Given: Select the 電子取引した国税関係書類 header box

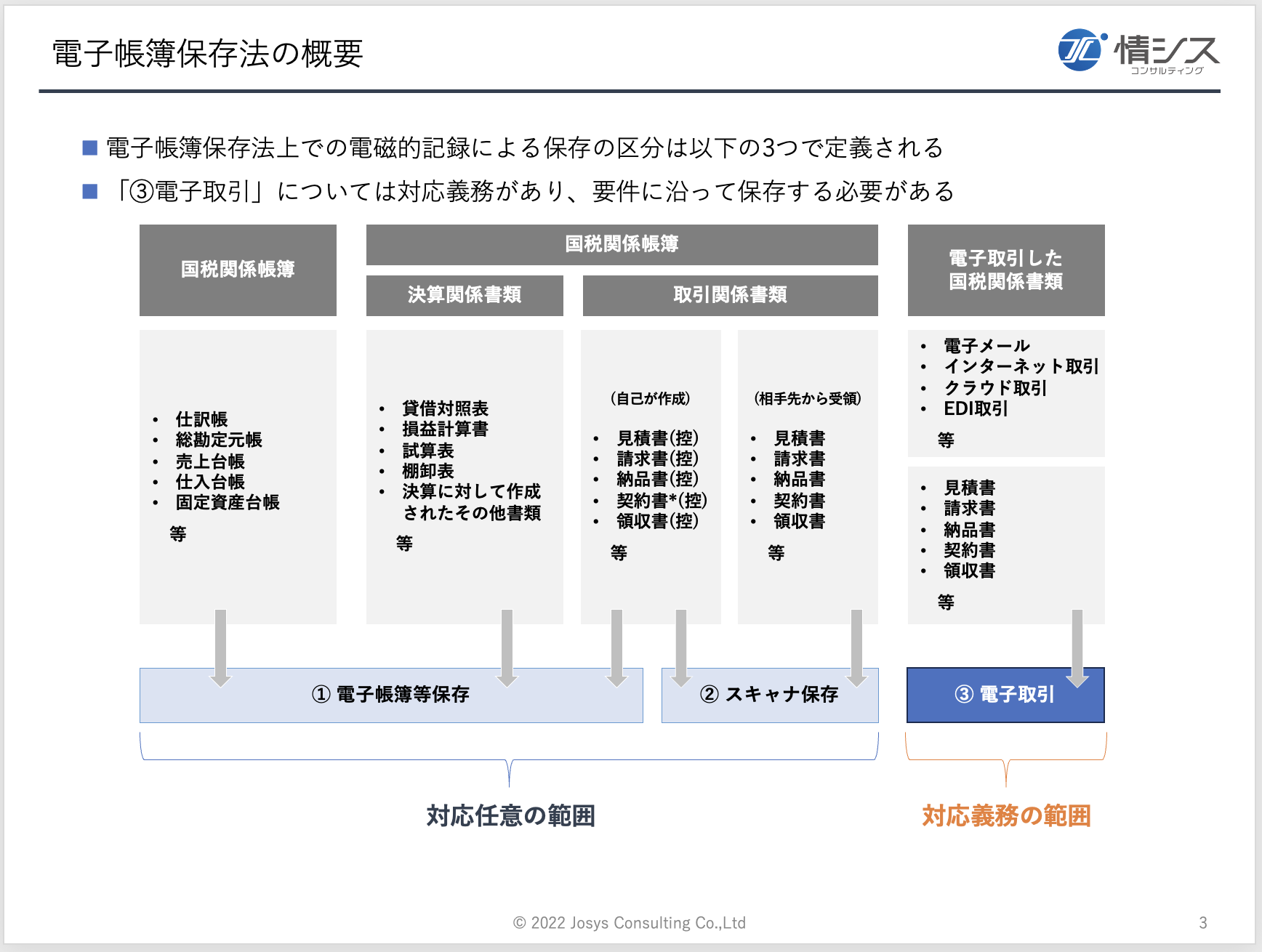Looking at the screenshot, I should pos(1006,270).
